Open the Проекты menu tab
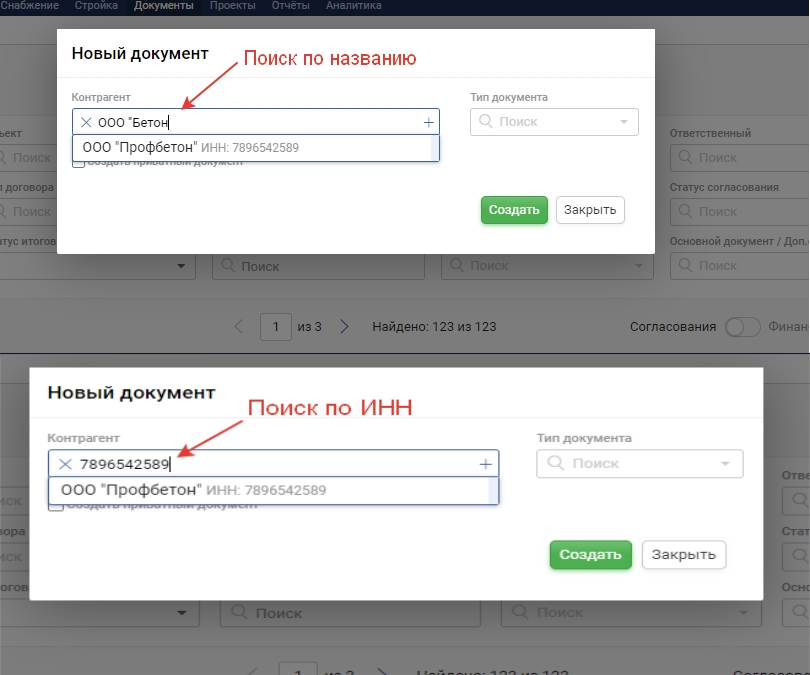This screenshot has width=810, height=675. click(x=231, y=6)
